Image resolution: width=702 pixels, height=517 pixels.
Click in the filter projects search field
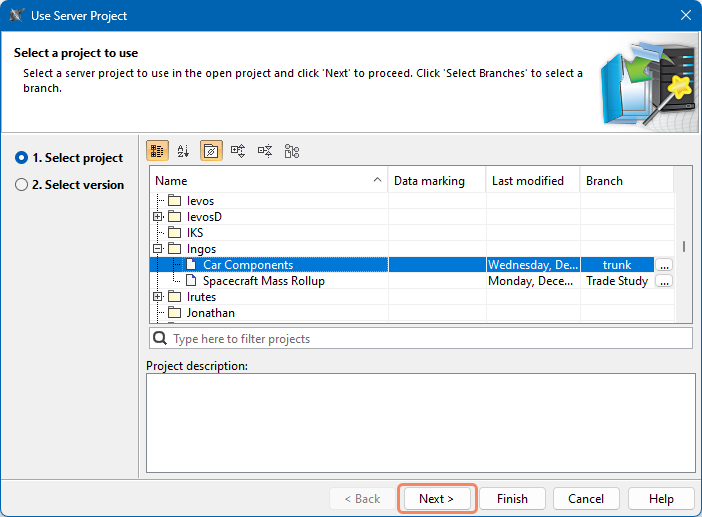(421, 338)
